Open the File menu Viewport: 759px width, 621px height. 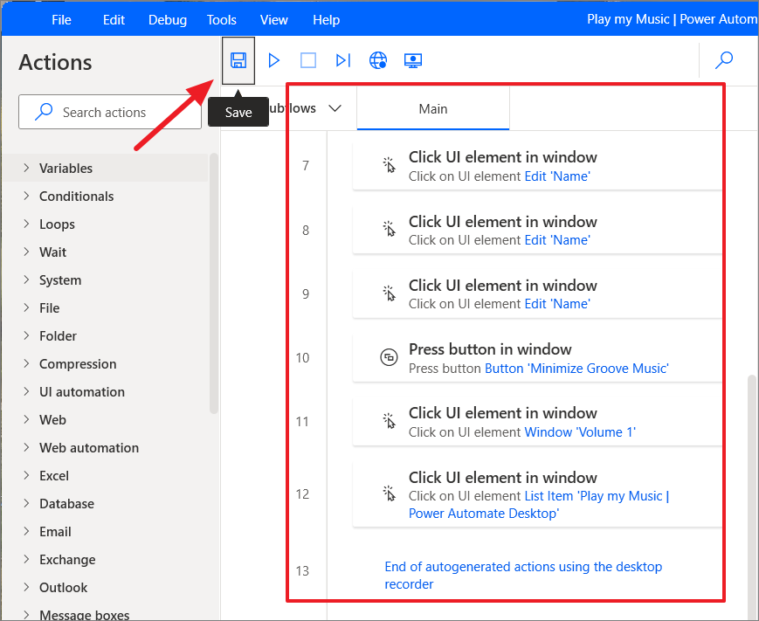click(x=61, y=20)
